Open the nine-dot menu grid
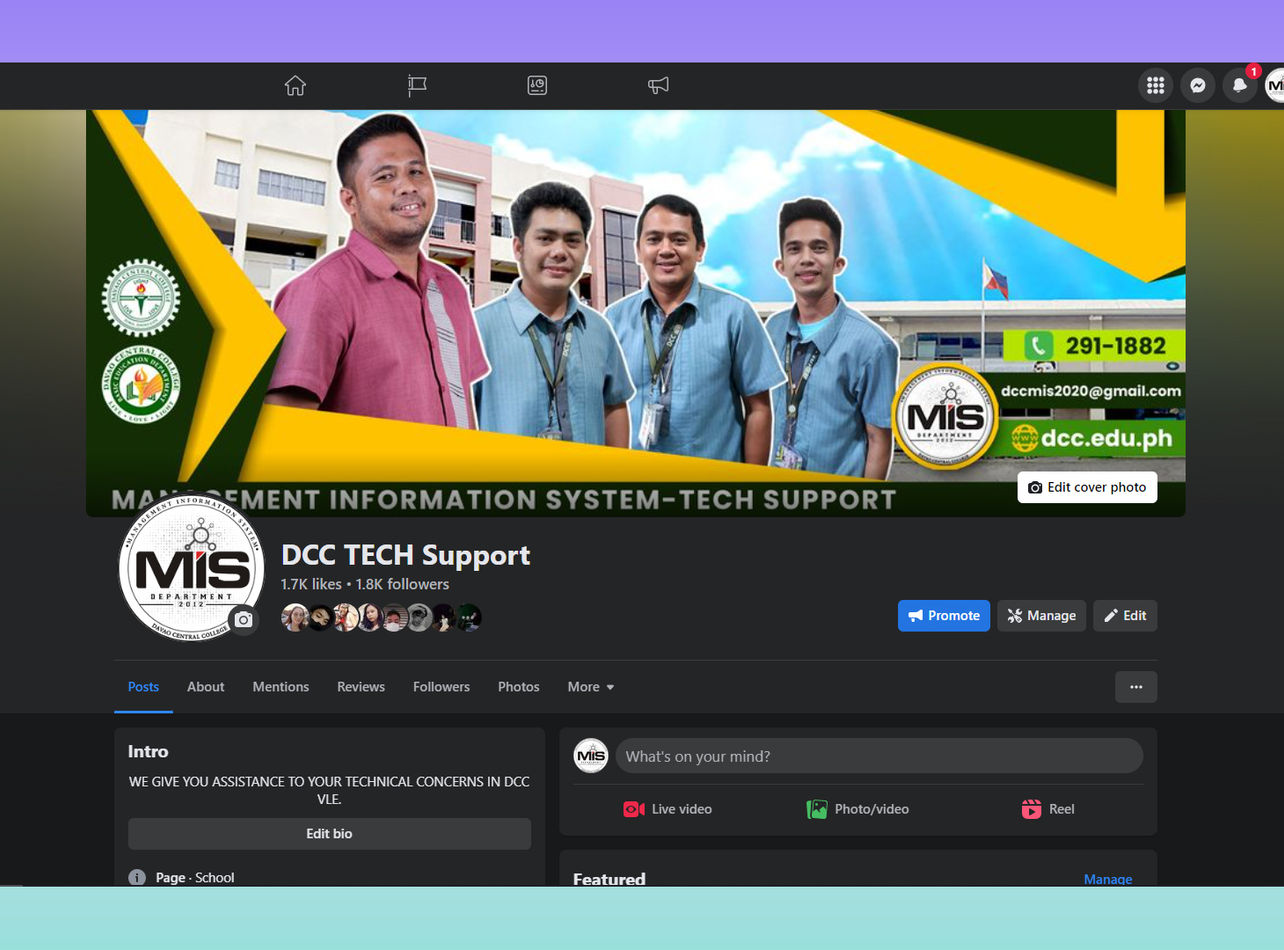Screen dimensions: 1284x950 [x=1155, y=86]
